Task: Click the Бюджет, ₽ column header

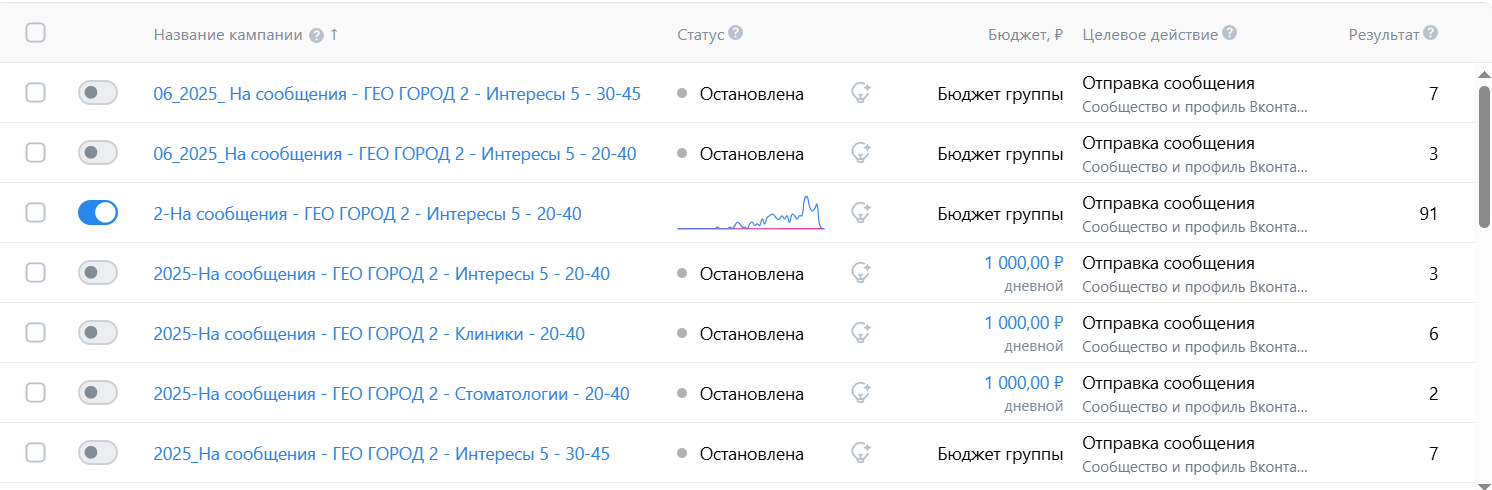Action: pyautogui.click(x=1024, y=35)
